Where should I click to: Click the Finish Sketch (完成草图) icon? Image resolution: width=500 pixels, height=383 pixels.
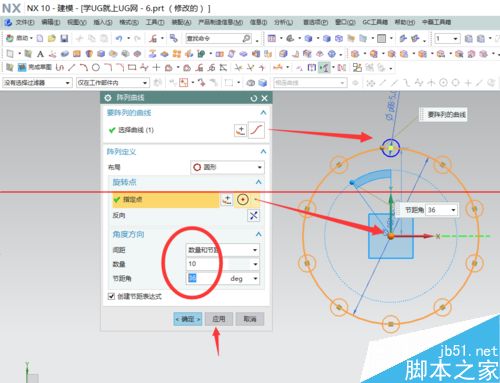coord(22,68)
